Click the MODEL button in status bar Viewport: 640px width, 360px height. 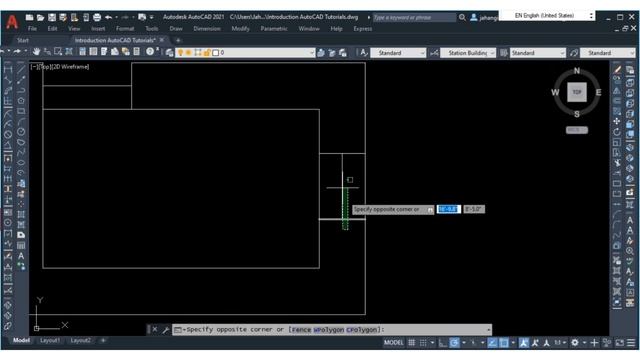(x=393, y=343)
